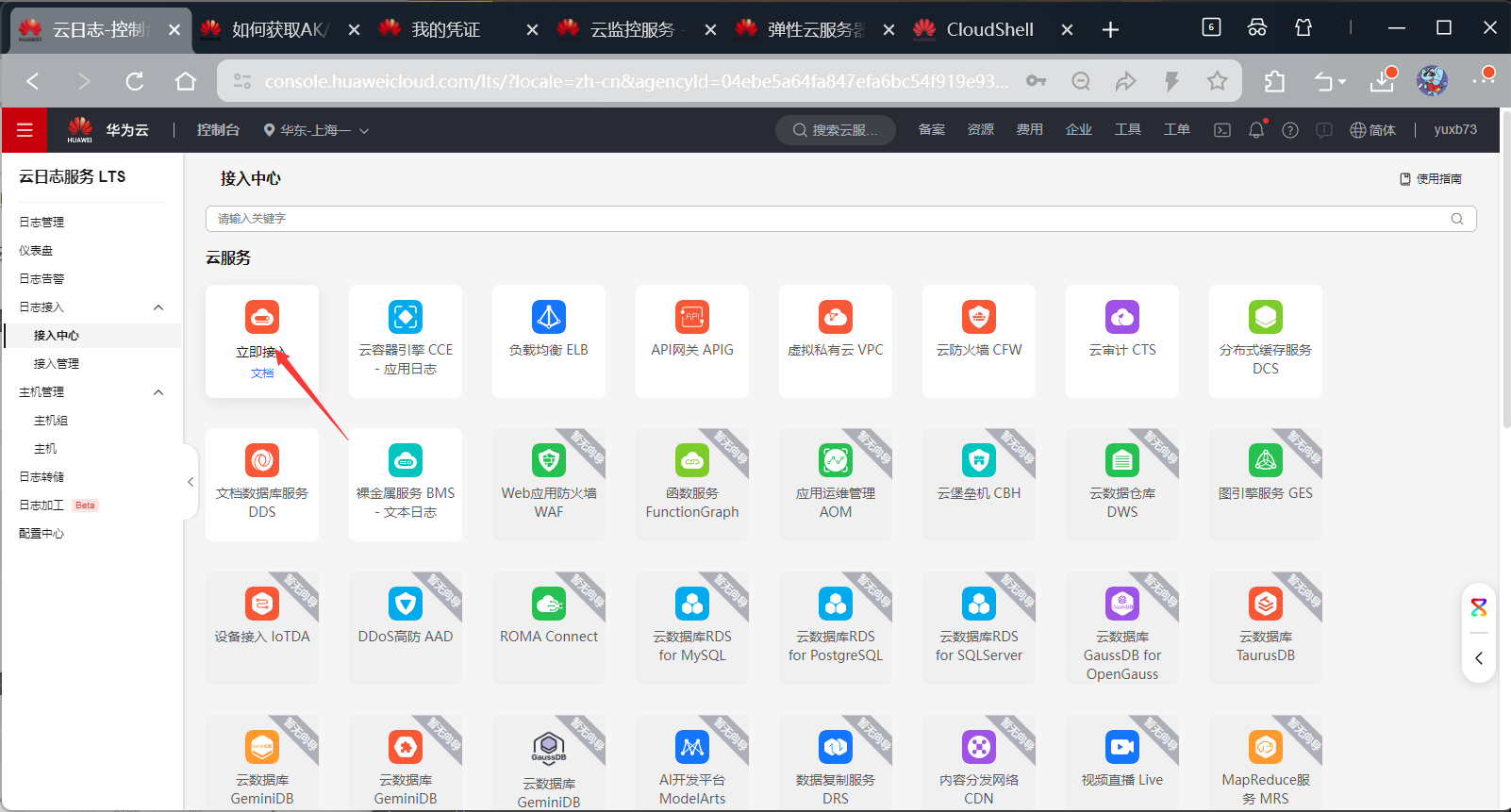Viewport: 1511px width, 812px height.
Task: Open 日志管理 in the sidebar
Action: point(42,223)
